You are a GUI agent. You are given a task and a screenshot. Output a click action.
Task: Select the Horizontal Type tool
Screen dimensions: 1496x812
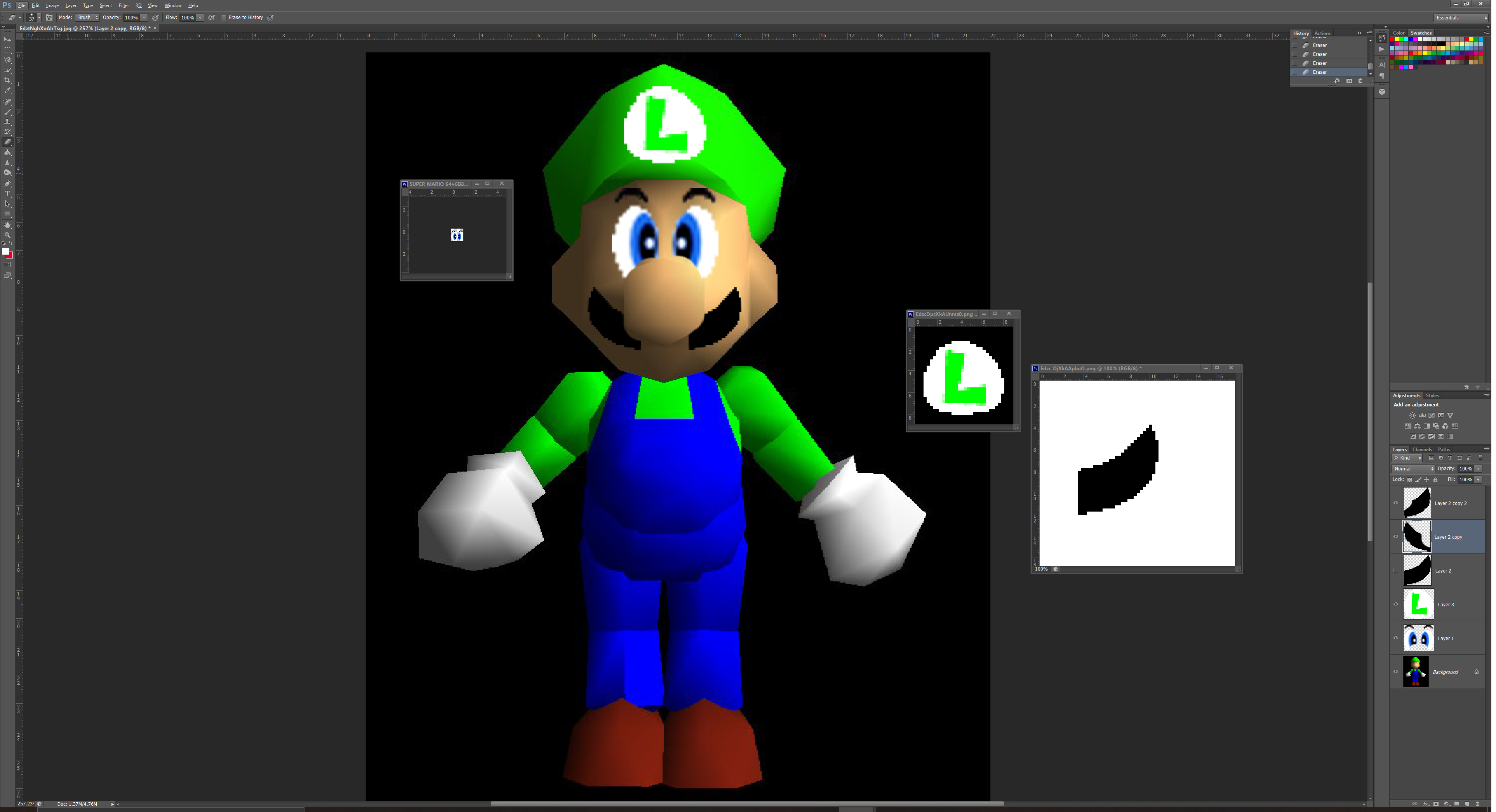[7, 194]
